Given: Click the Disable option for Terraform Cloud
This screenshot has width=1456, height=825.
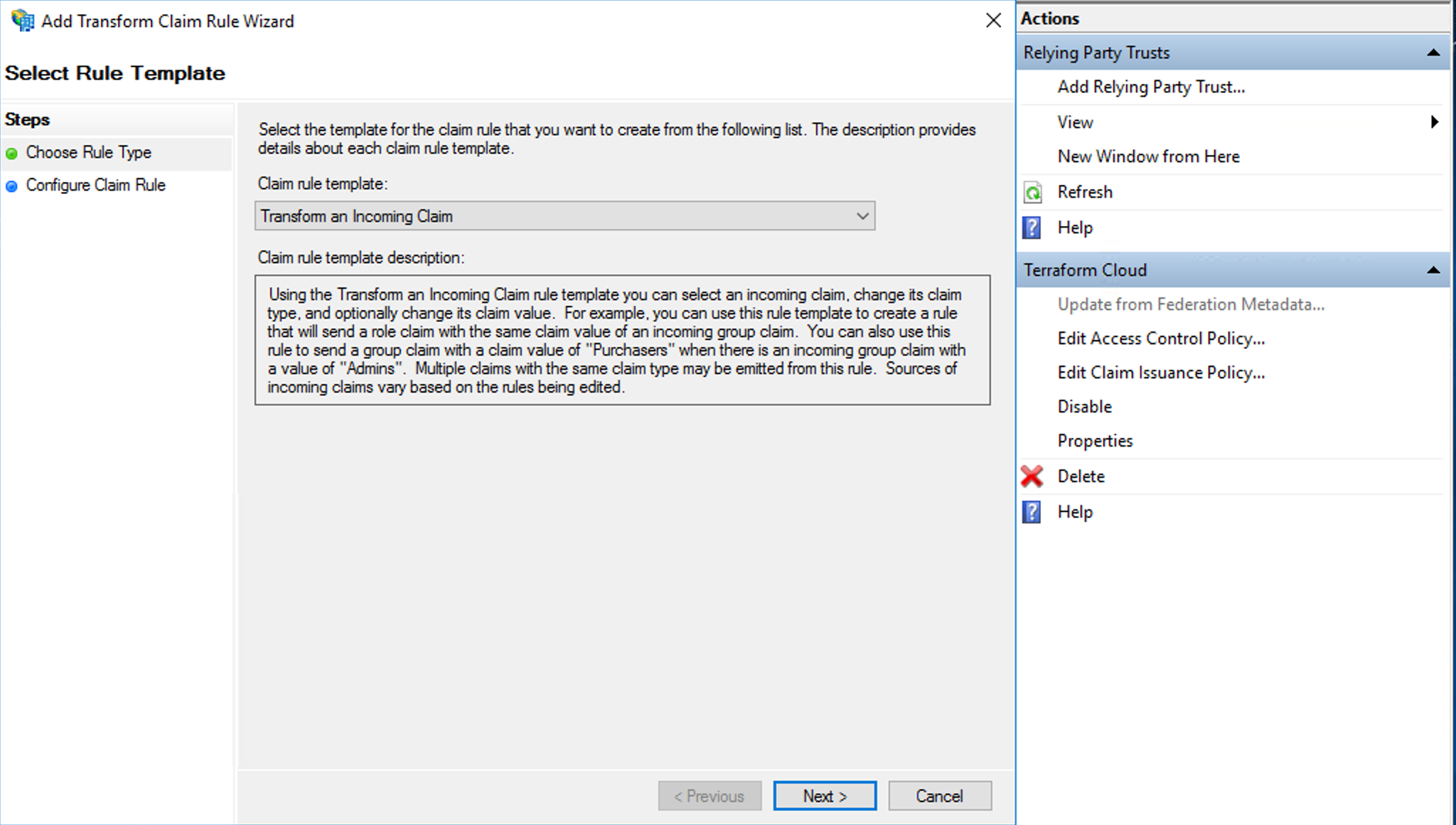Looking at the screenshot, I should pyautogui.click(x=1085, y=406).
